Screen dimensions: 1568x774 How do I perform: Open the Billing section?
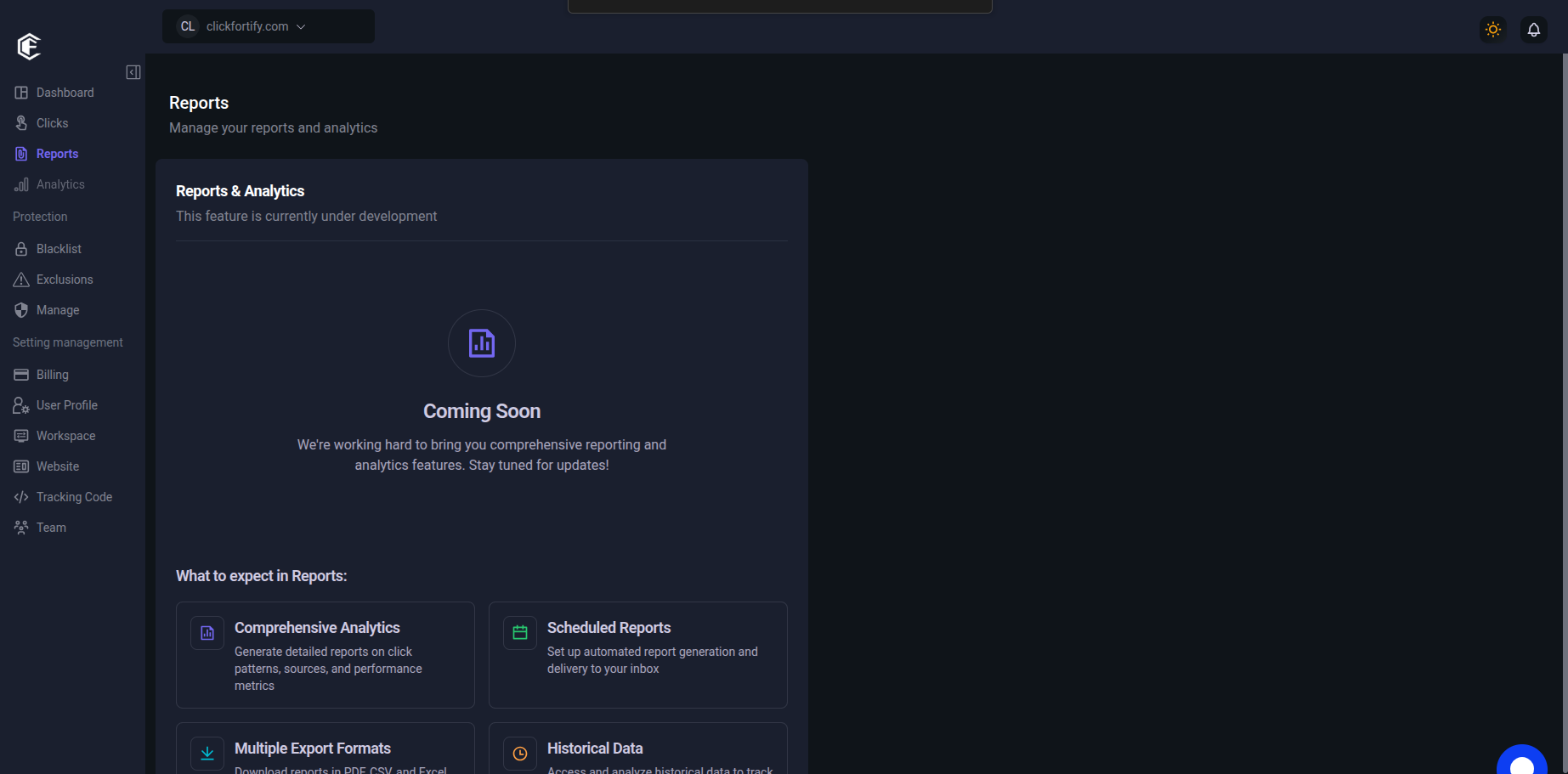[x=52, y=374]
